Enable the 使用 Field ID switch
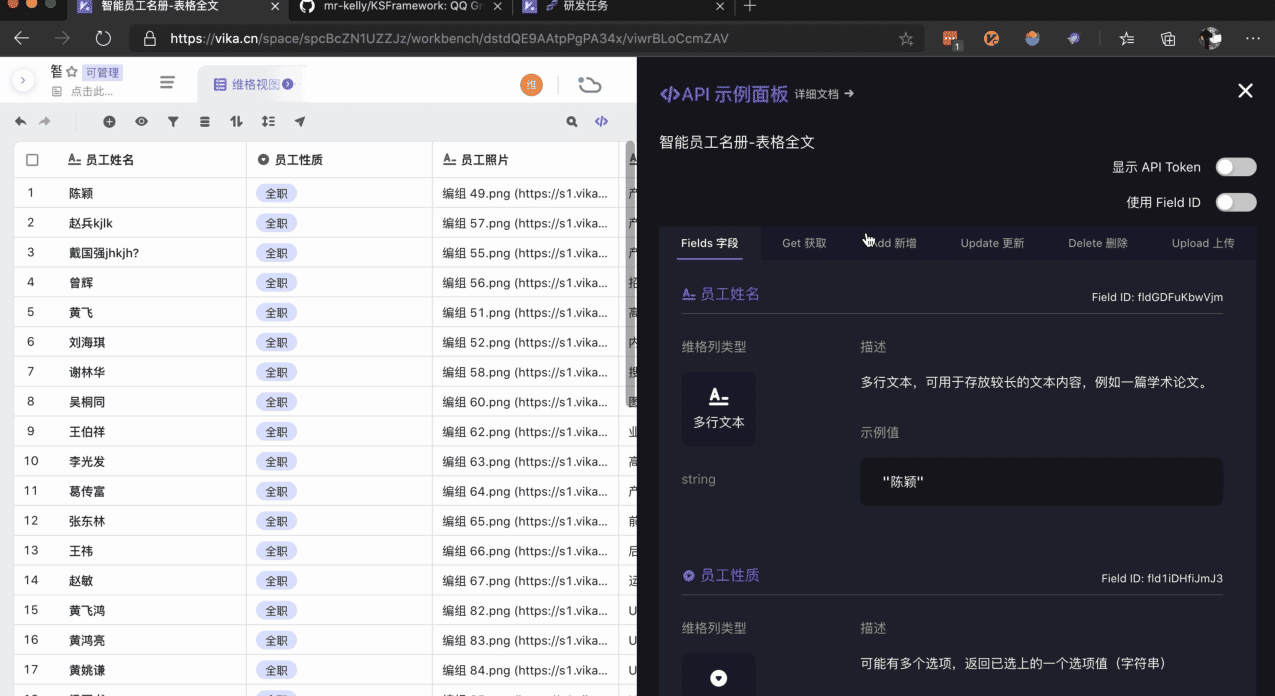This screenshot has height=696, width=1275. [x=1236, y=202]
